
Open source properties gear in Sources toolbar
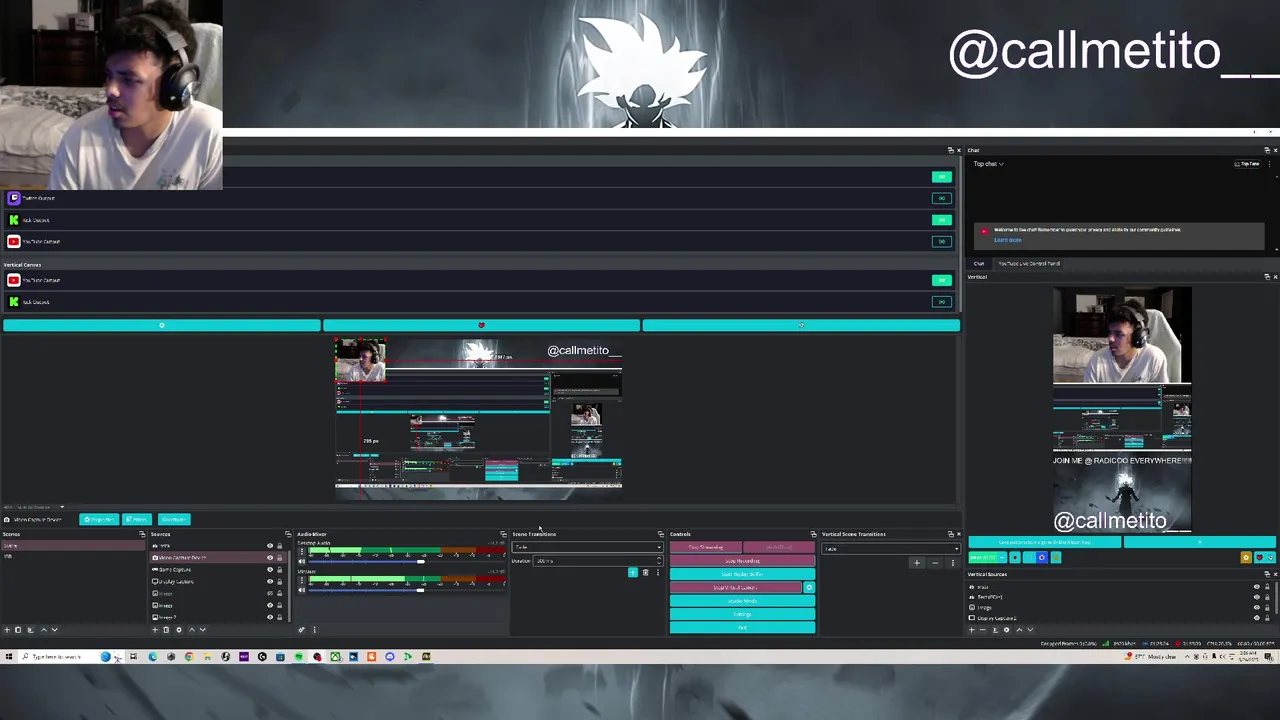tap(179, 630)
